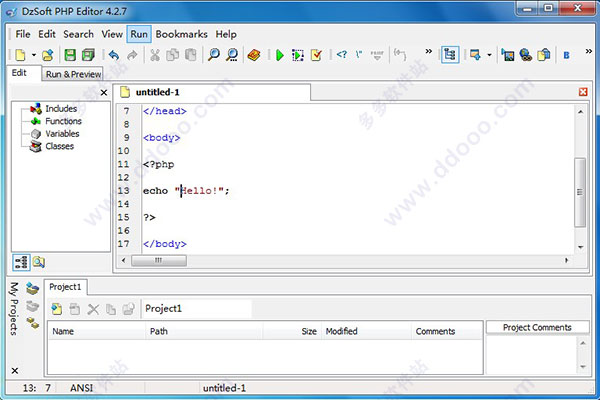600x400 pixels.
Task: Open the Search menu
Action: tap(78, 34)
